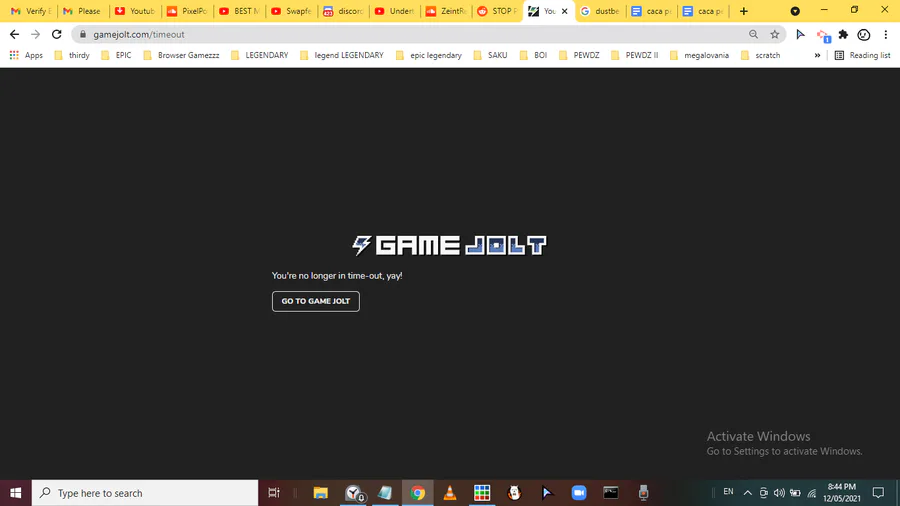Open the thirdy bookmark folder
Viewport: 900px width, 506px height.
pos(72,55)
